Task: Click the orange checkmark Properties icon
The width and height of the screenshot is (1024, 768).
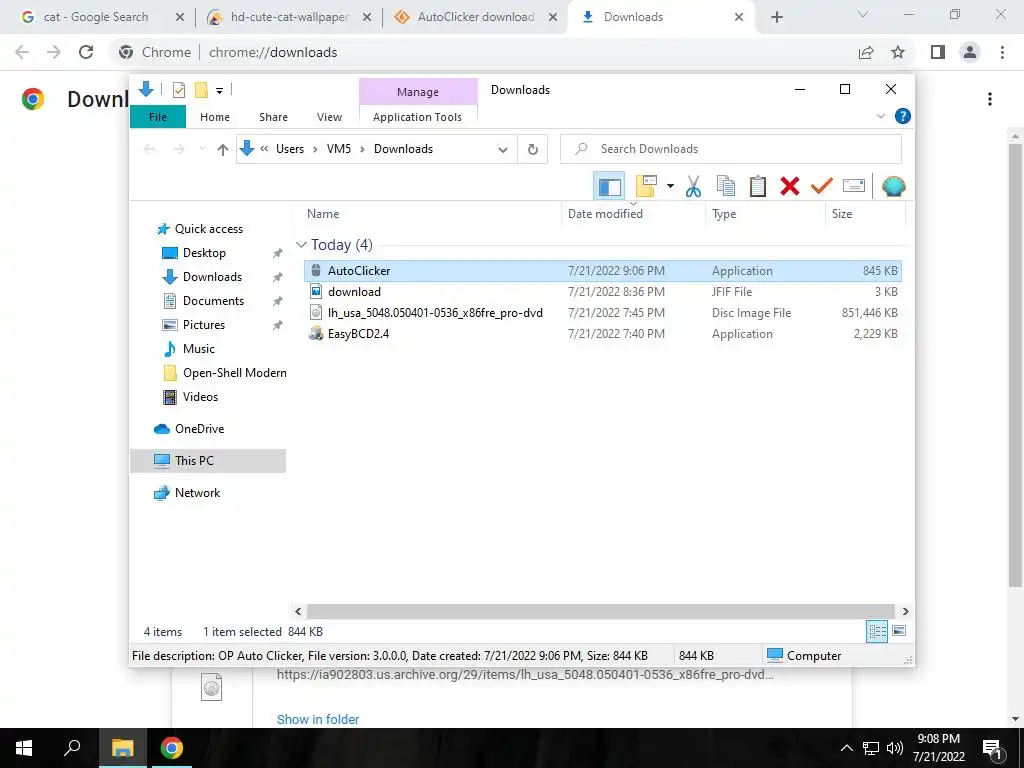Action: pyautogui.click(x=822, y=187)
